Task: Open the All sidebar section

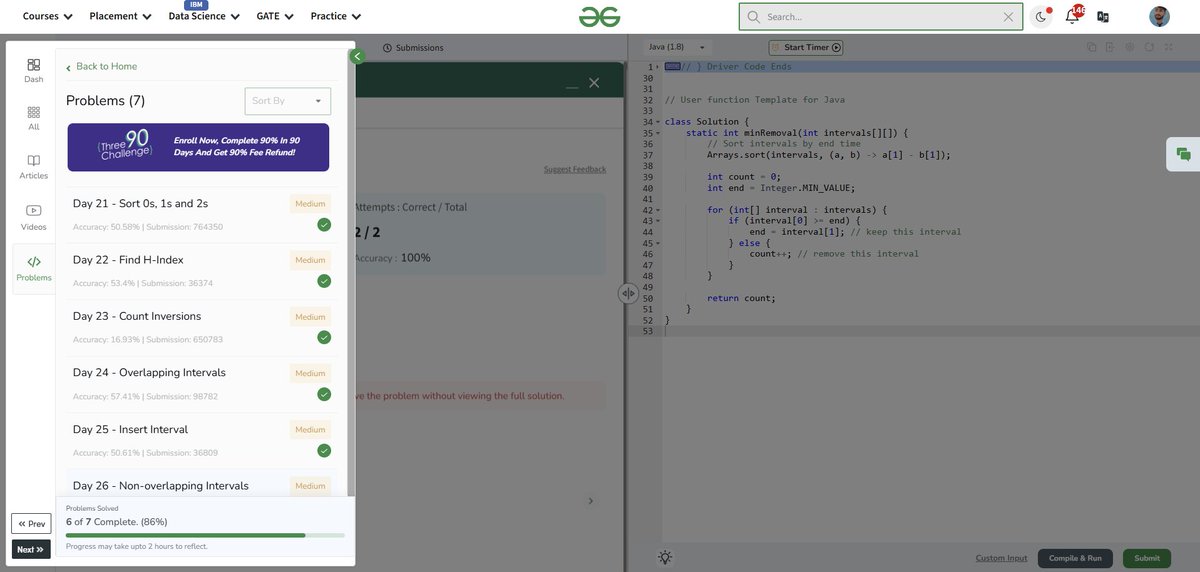Action: click(33, 118)
